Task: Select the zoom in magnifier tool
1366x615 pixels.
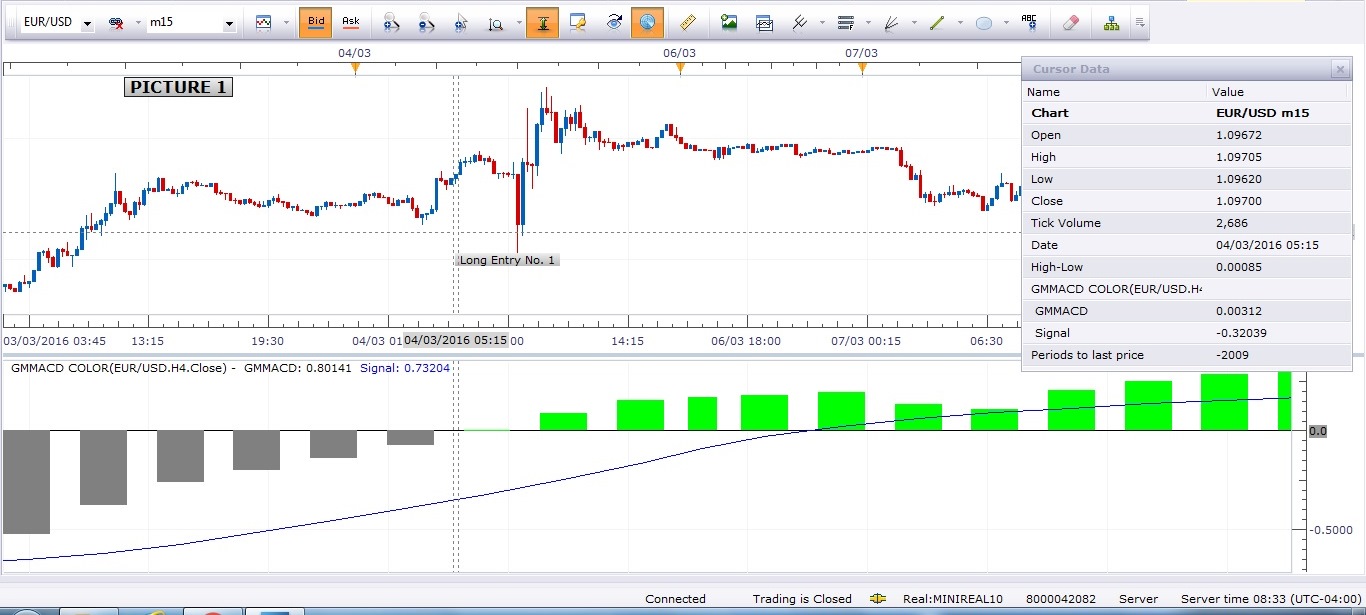Action: tap(391, 22)
